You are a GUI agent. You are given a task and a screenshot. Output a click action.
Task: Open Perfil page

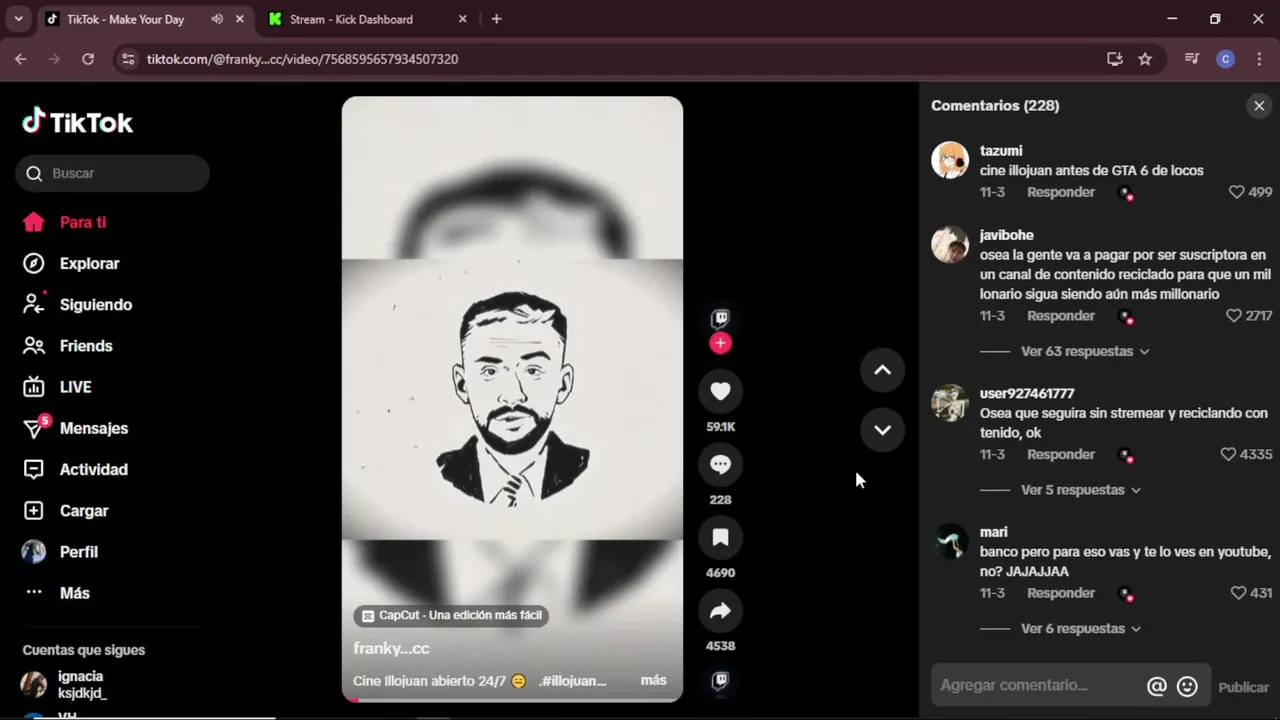tap(78, 552)
